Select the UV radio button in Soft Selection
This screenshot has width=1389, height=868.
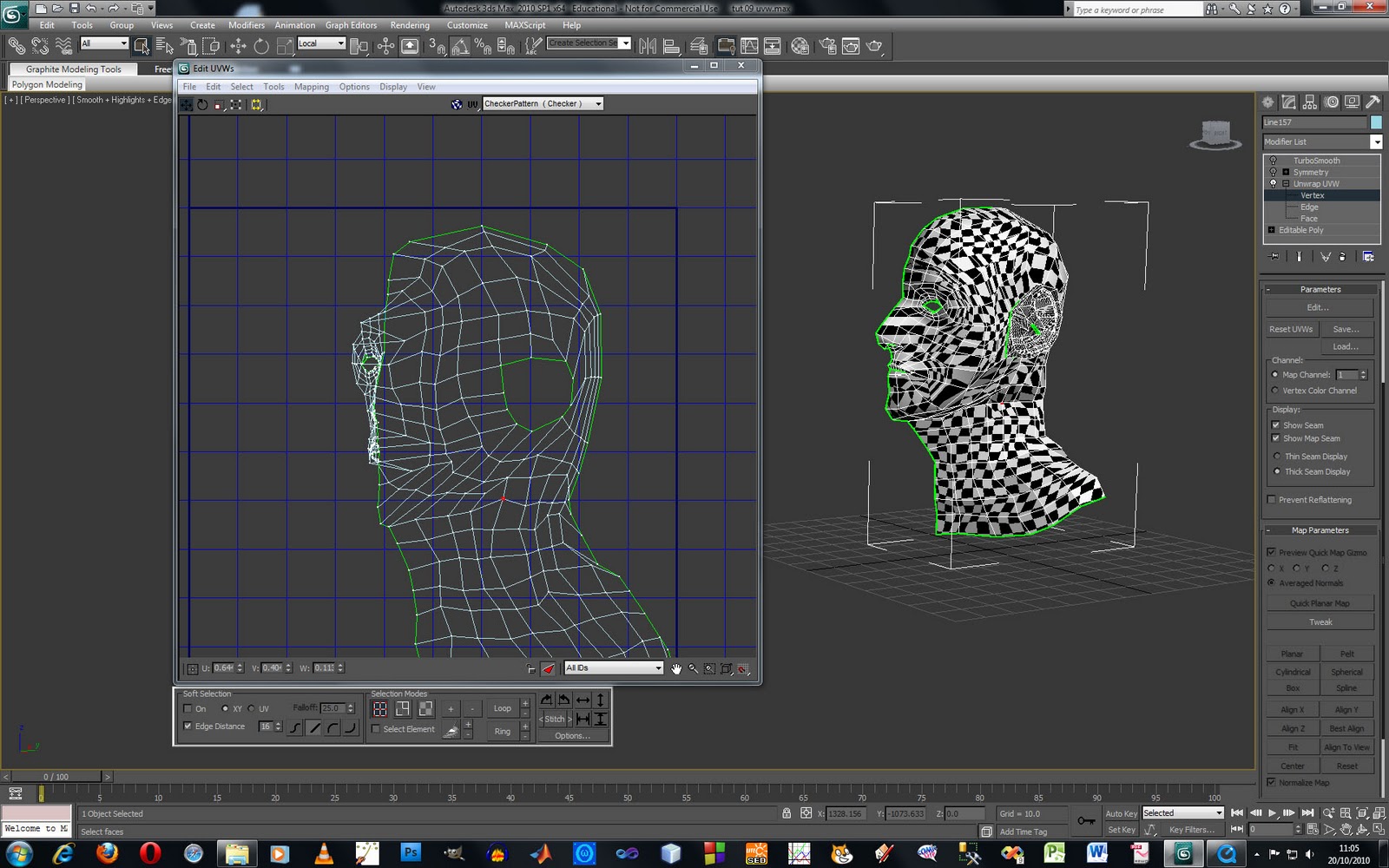click(x=253, y=709)
